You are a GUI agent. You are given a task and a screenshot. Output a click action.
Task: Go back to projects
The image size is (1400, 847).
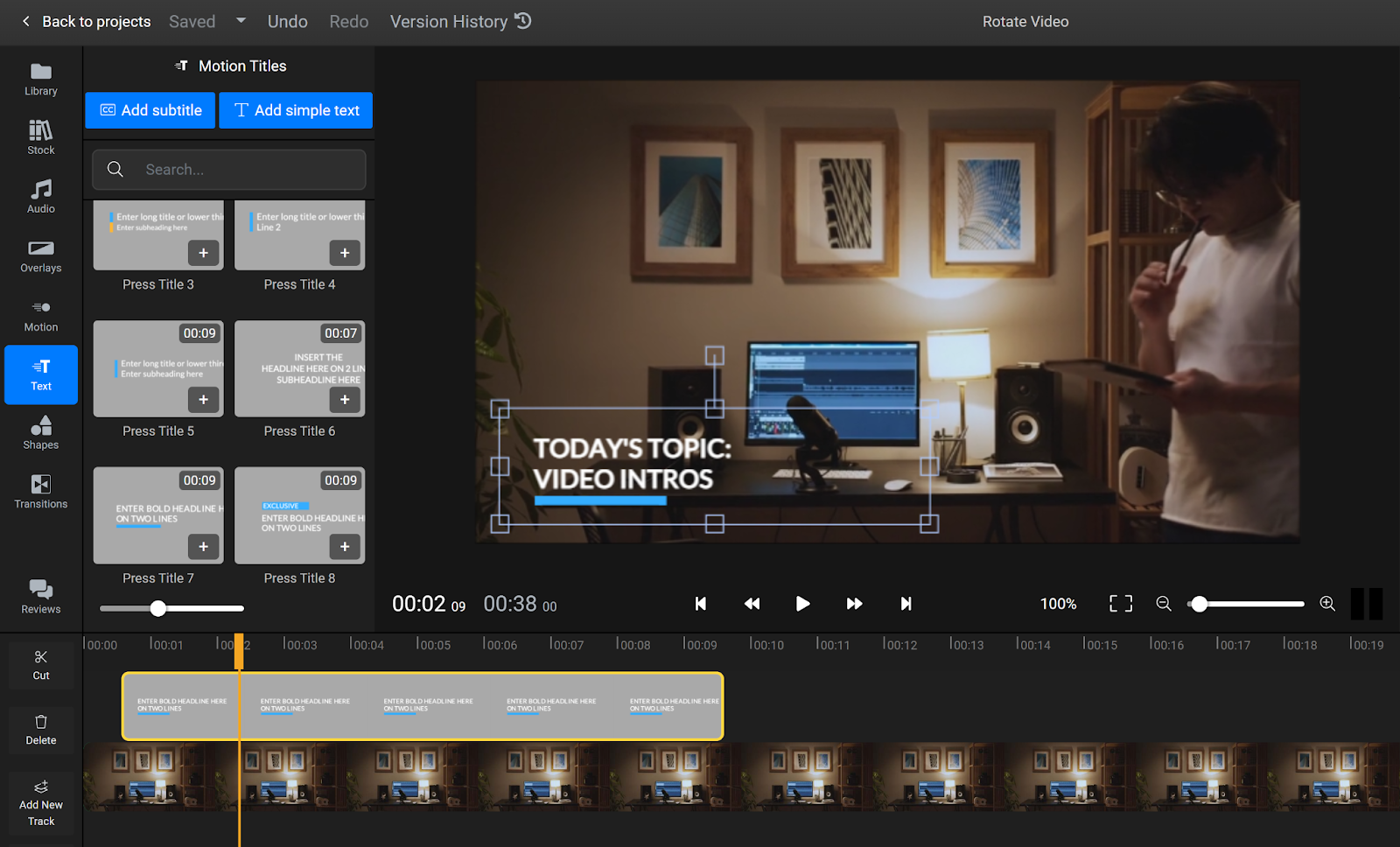pos(86,22)
